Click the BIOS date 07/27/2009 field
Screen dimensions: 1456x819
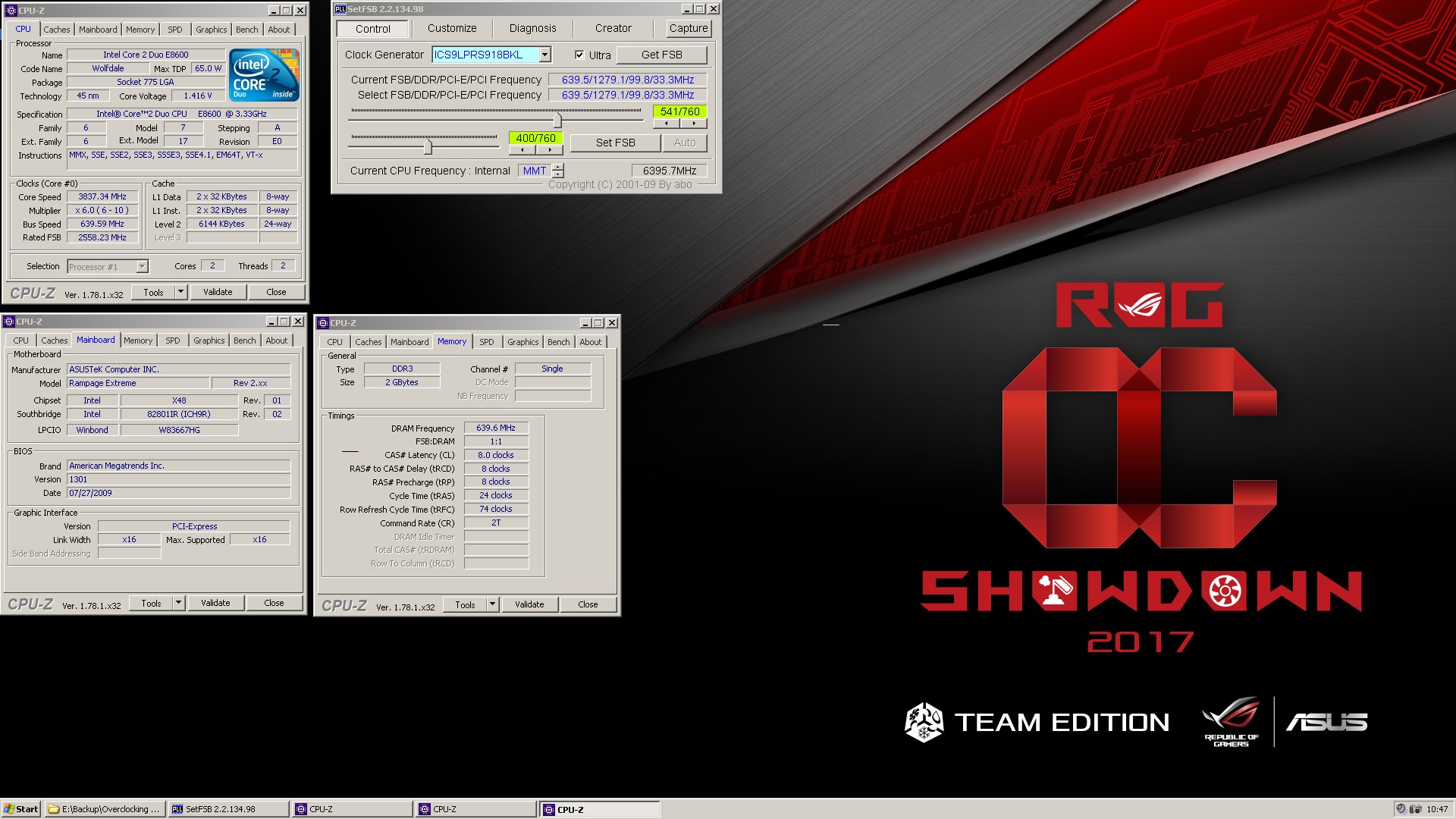(x=178, y=493)
